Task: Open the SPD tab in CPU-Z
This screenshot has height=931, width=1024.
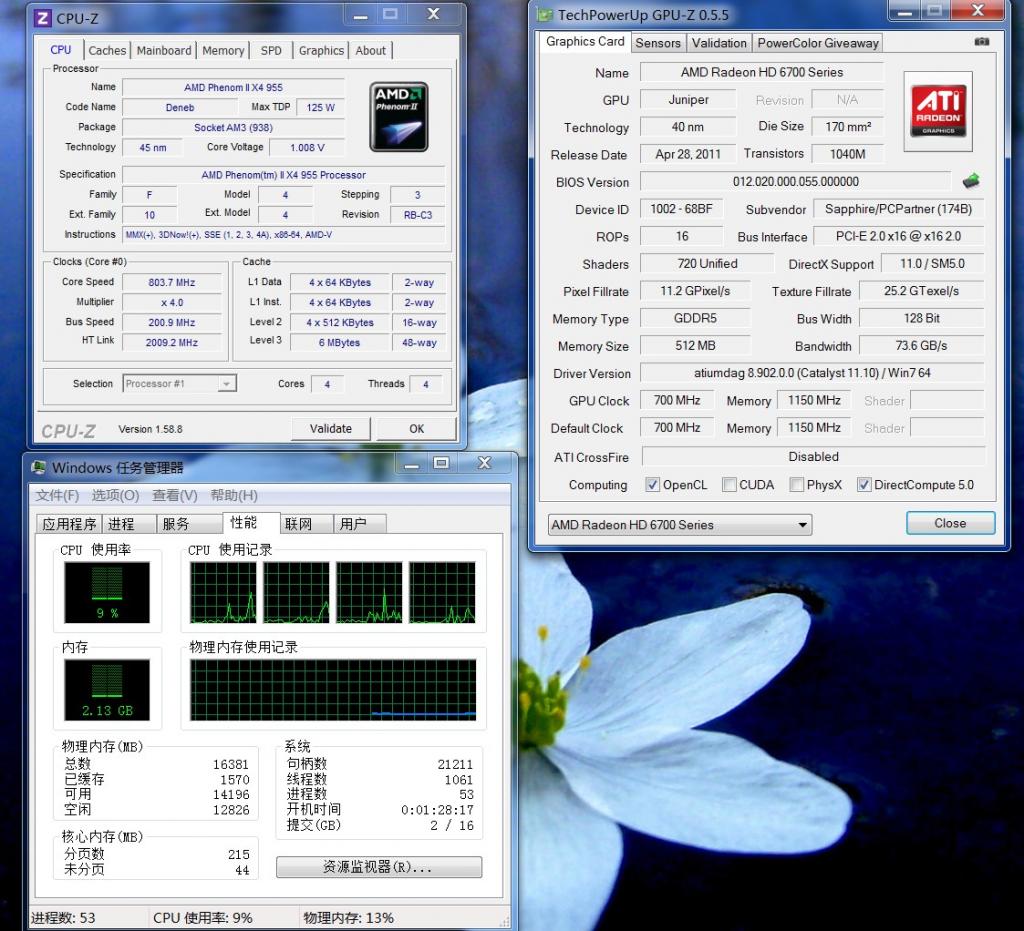Action: coord(271,50)
